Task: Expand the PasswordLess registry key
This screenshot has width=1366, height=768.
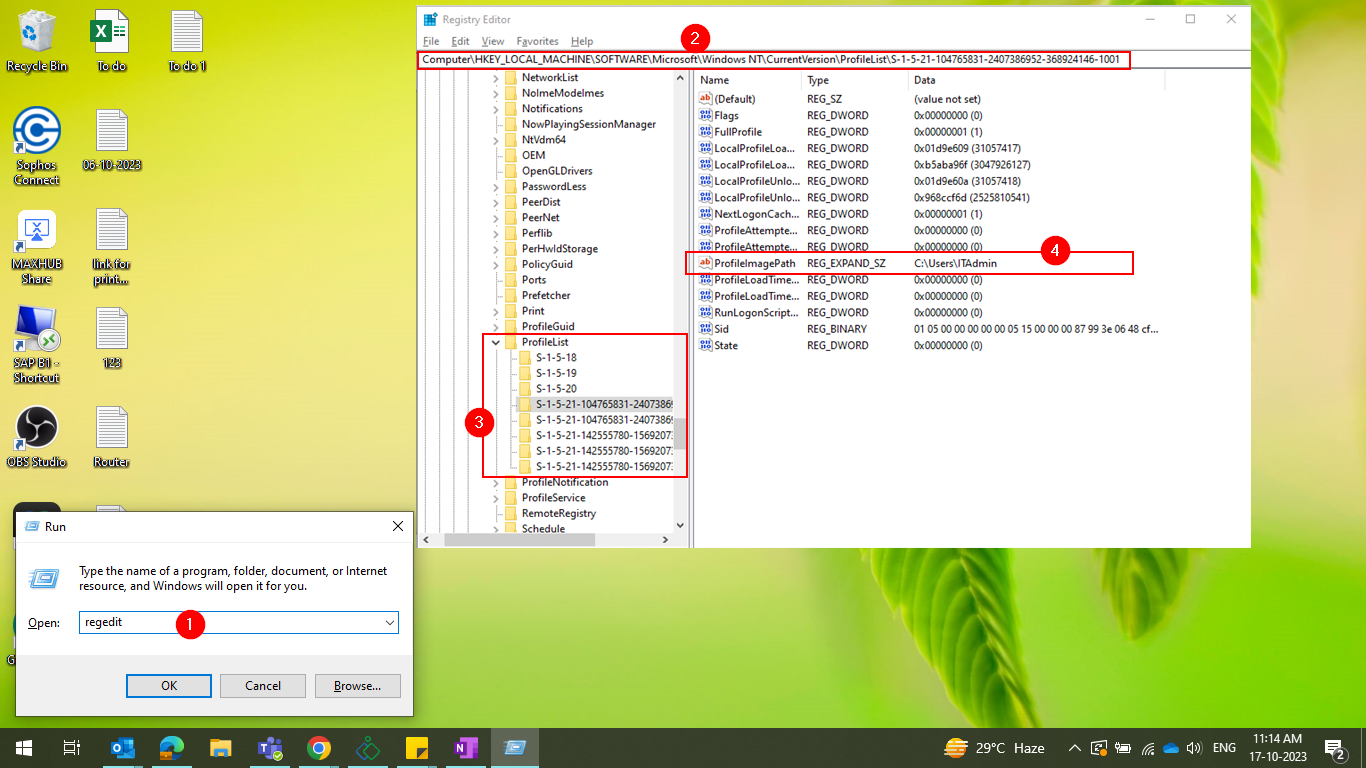Action: point(496,186)
